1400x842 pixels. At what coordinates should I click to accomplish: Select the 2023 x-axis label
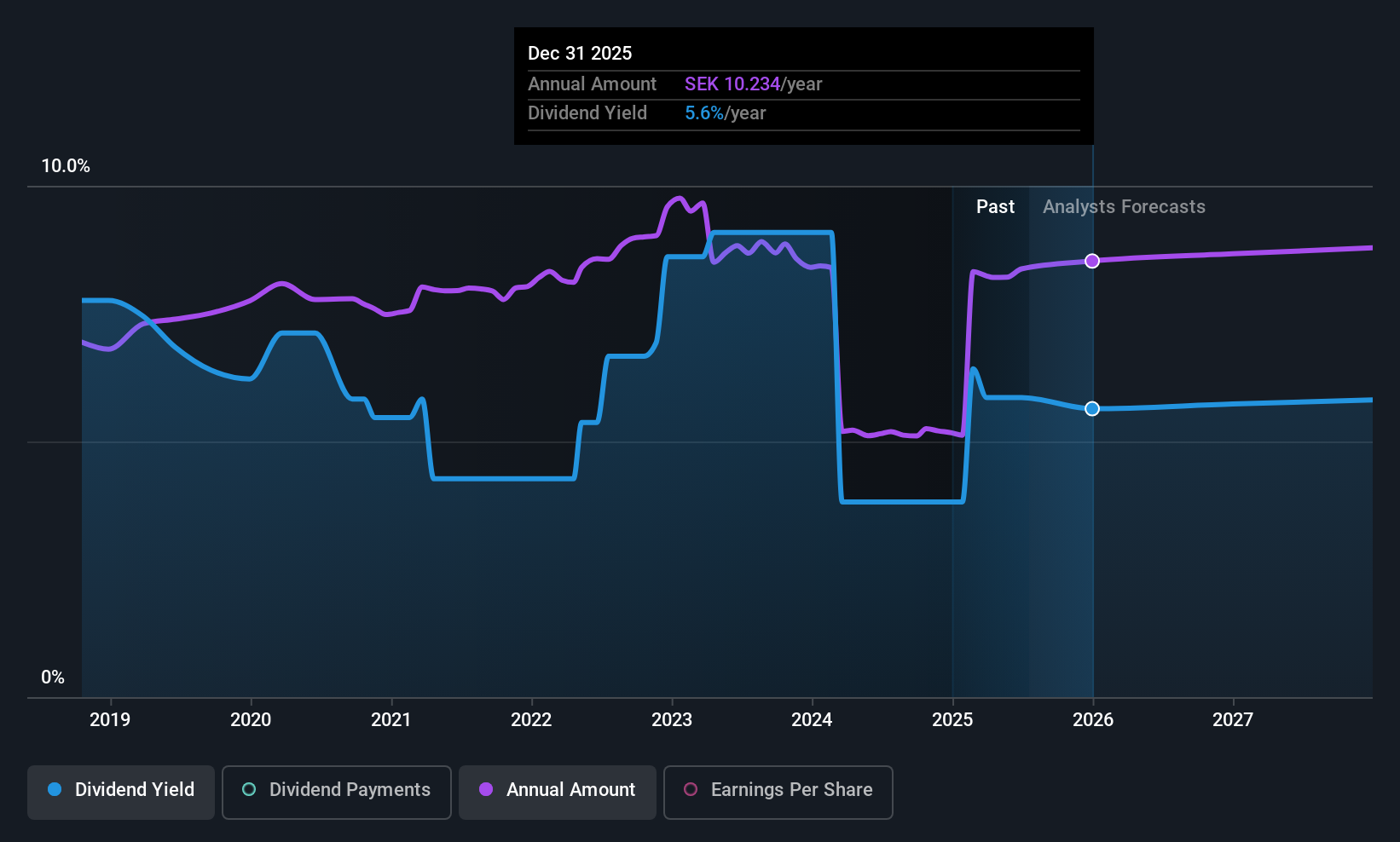click(x=672, y=720)
